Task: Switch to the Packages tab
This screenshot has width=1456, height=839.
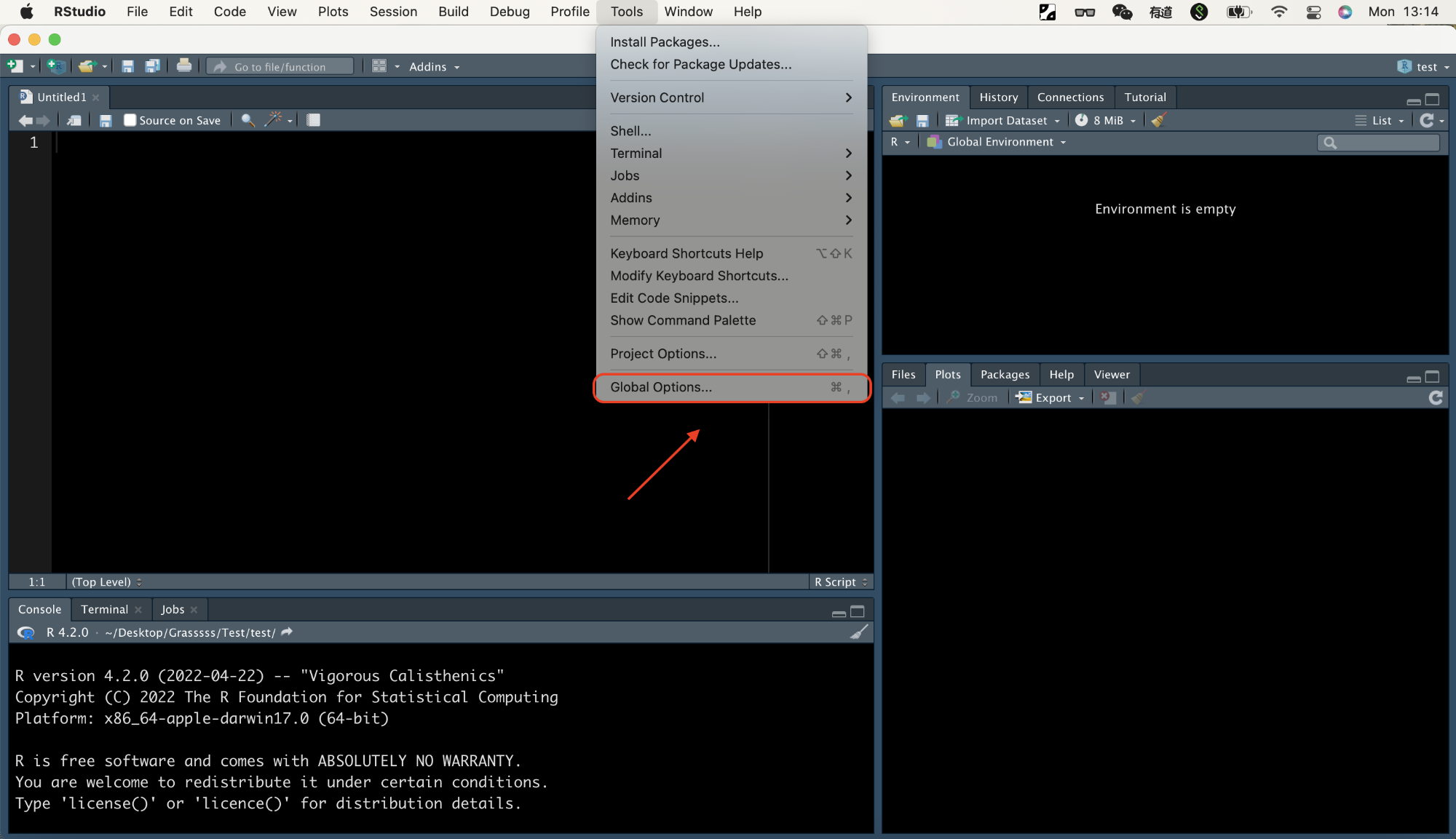Action: pos(1005,374)
